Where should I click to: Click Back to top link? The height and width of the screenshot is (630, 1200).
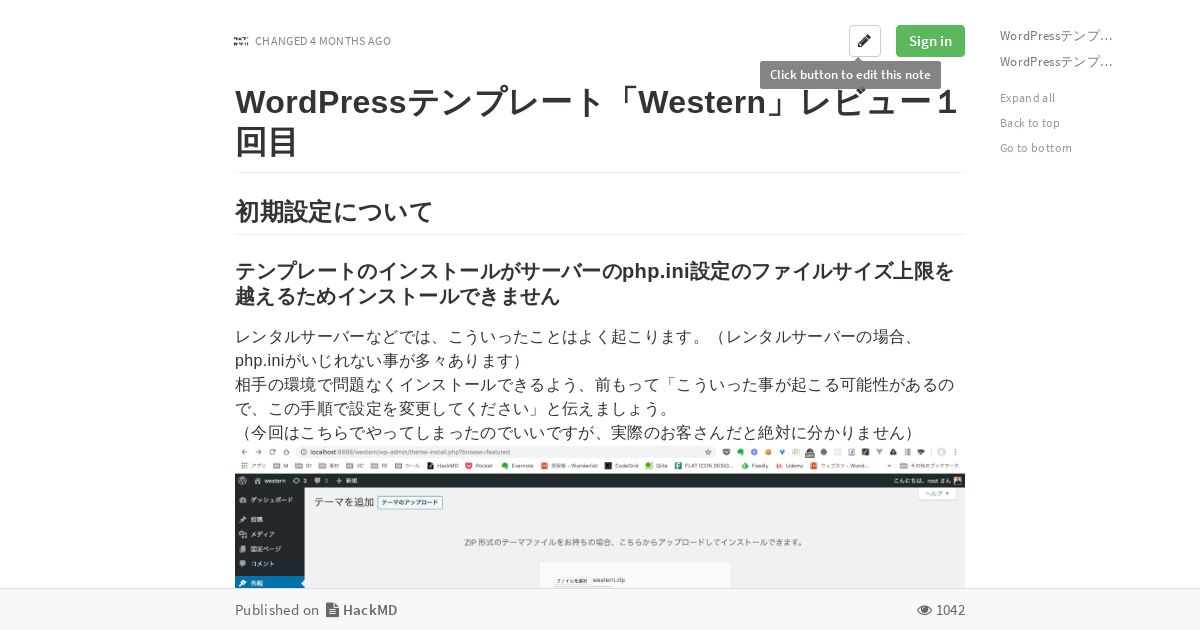pyautogui.click(x=1030, y=123)
